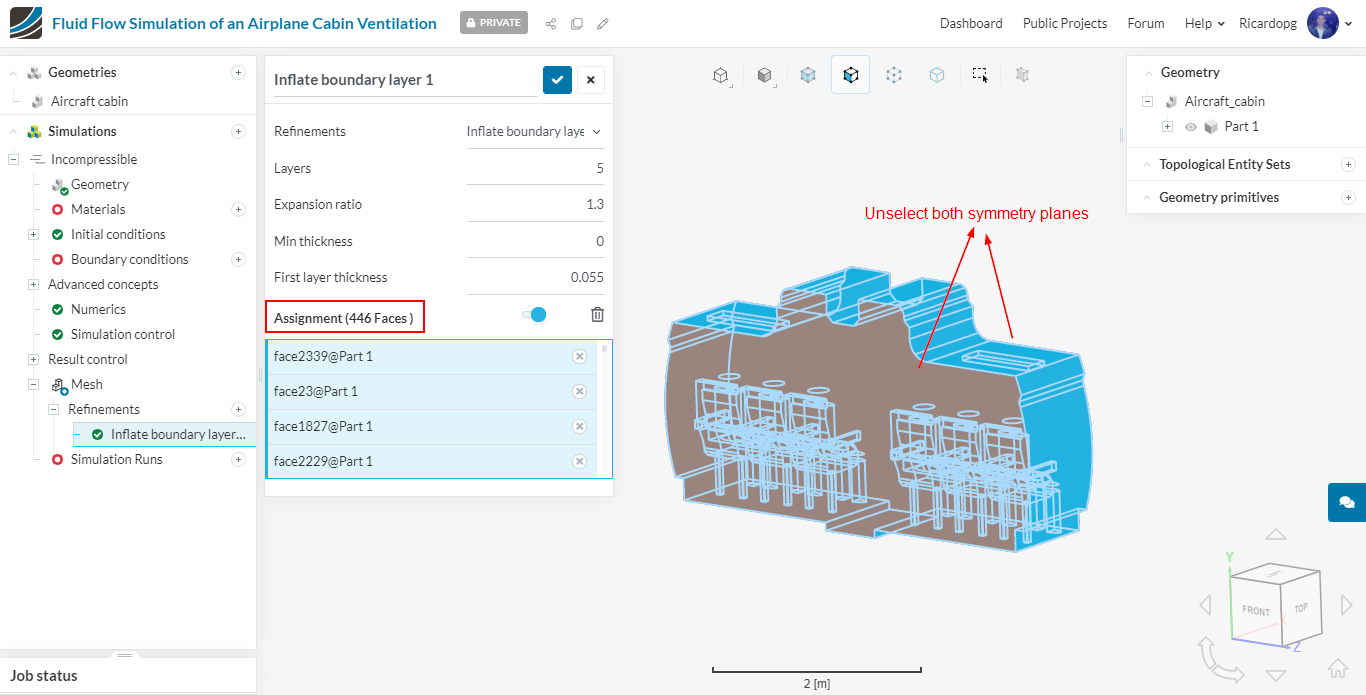Remove face2229@Part 1 from assignment
Image resolution: width=1366 pixels, height=695 pixels.
coord(579,462)
